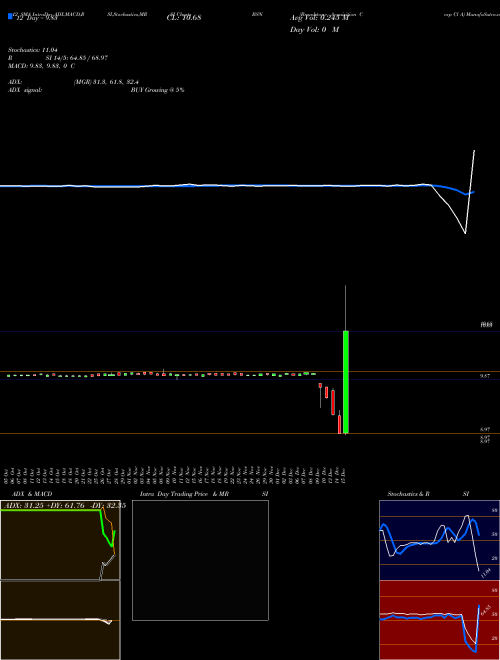Image resolution: width=500 pixels, height=660 pixels.
Task: Click the 'Stochastics & R' panel title
Action: pyautogui.click(x=408, y=494)
